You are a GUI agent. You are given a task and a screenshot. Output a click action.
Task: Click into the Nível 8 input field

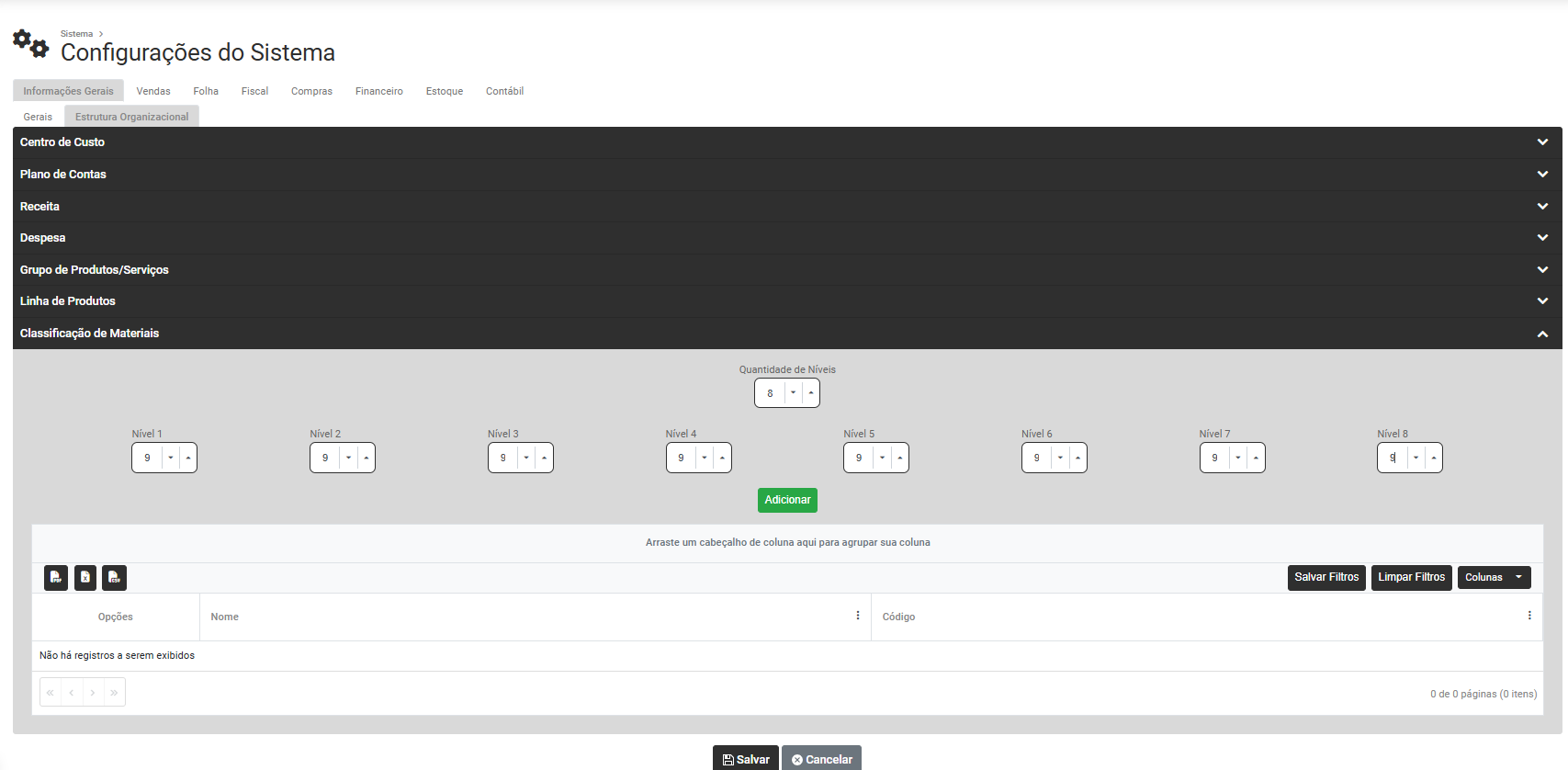click(x=1393, y=458)
